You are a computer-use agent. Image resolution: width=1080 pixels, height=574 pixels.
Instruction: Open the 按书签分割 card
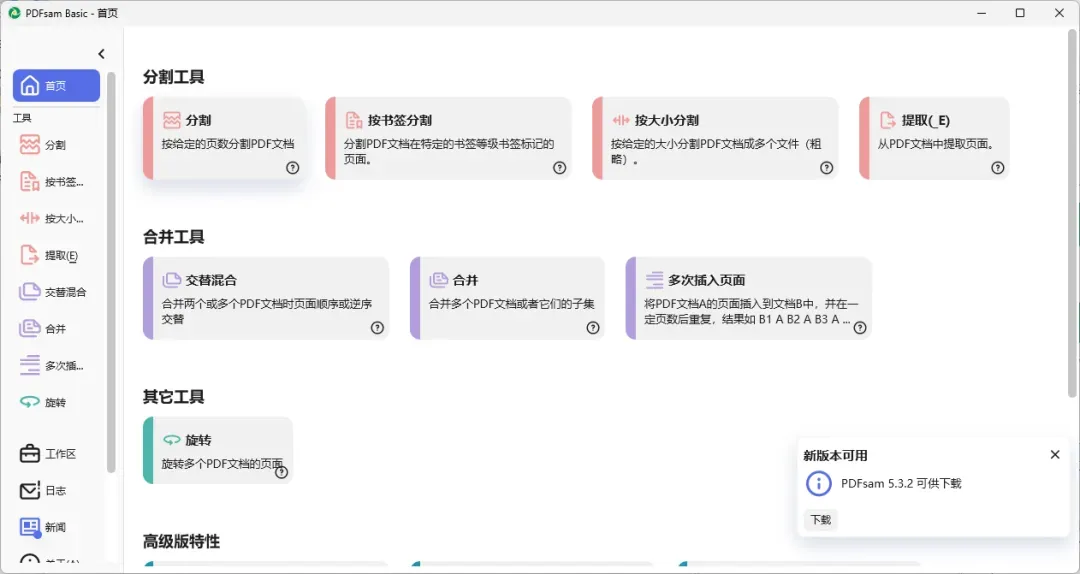[x=448, y=139]
